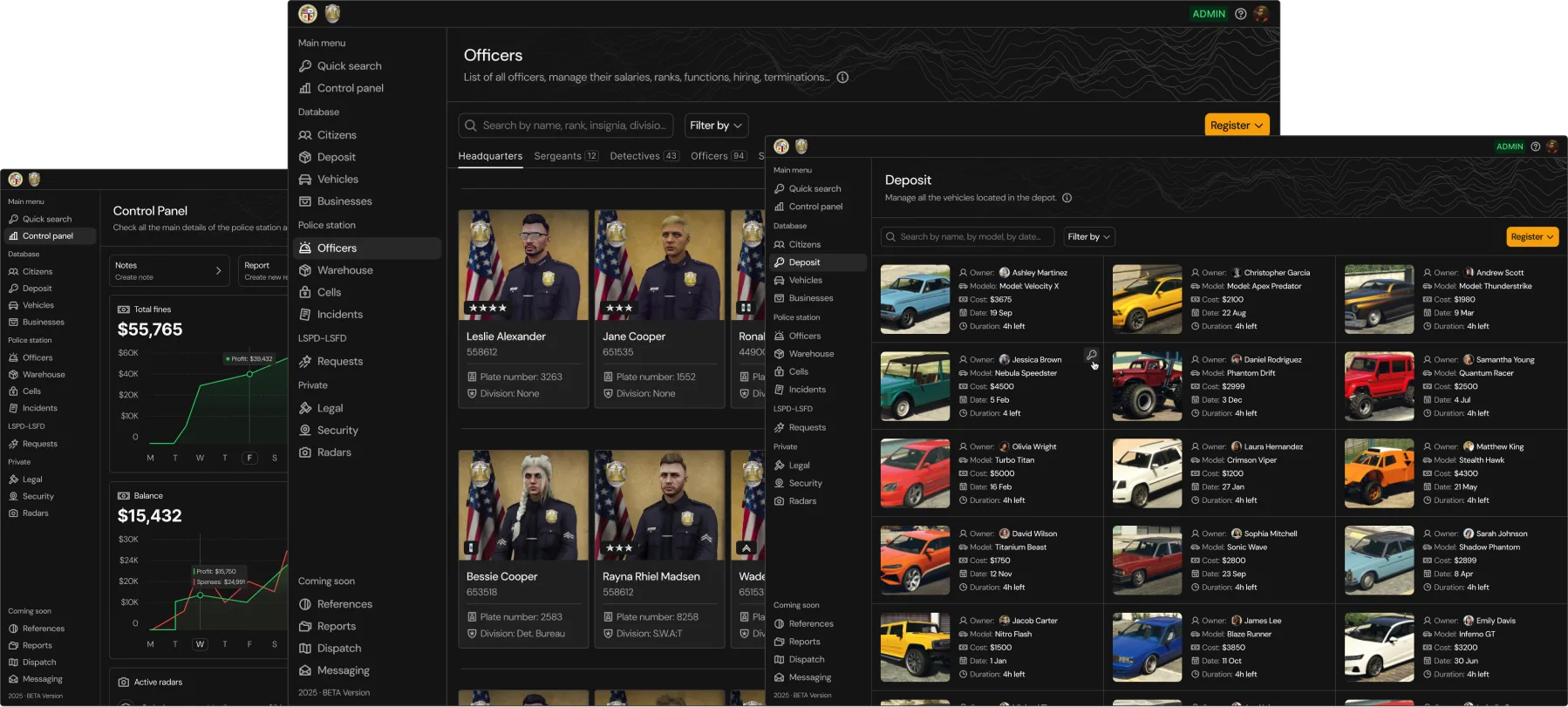This screenshot has height=707, width=1568.
Task: Click info icon after Officers description text
Action: point(842,78)
